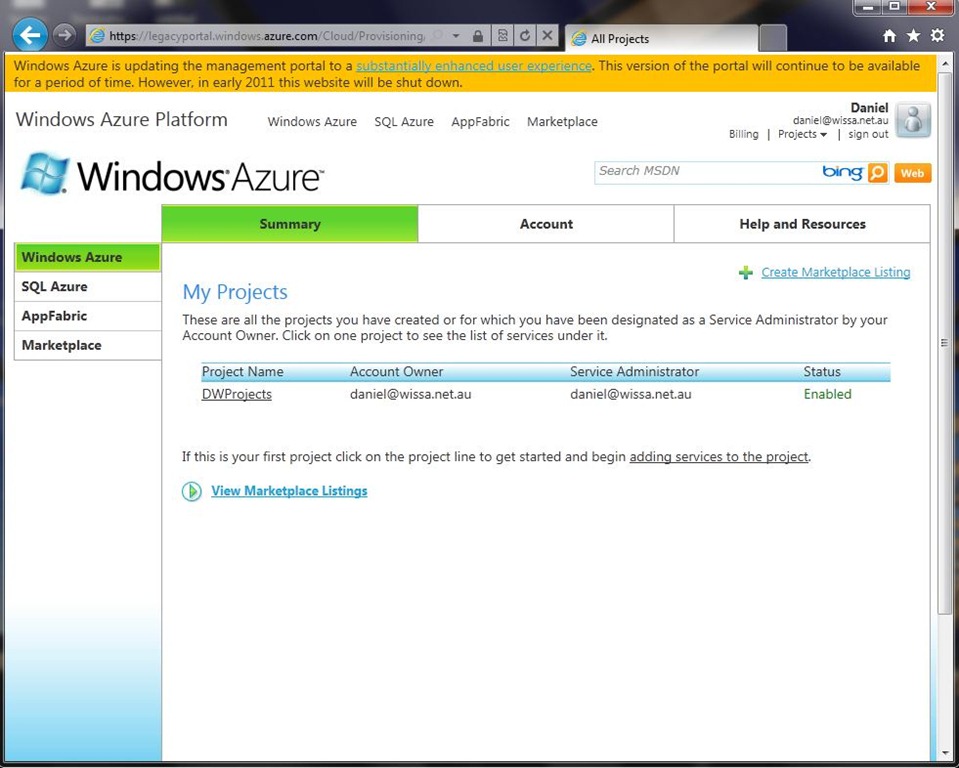
Task: Select Marketplace in left sidebar
Action: pos(87,345)
